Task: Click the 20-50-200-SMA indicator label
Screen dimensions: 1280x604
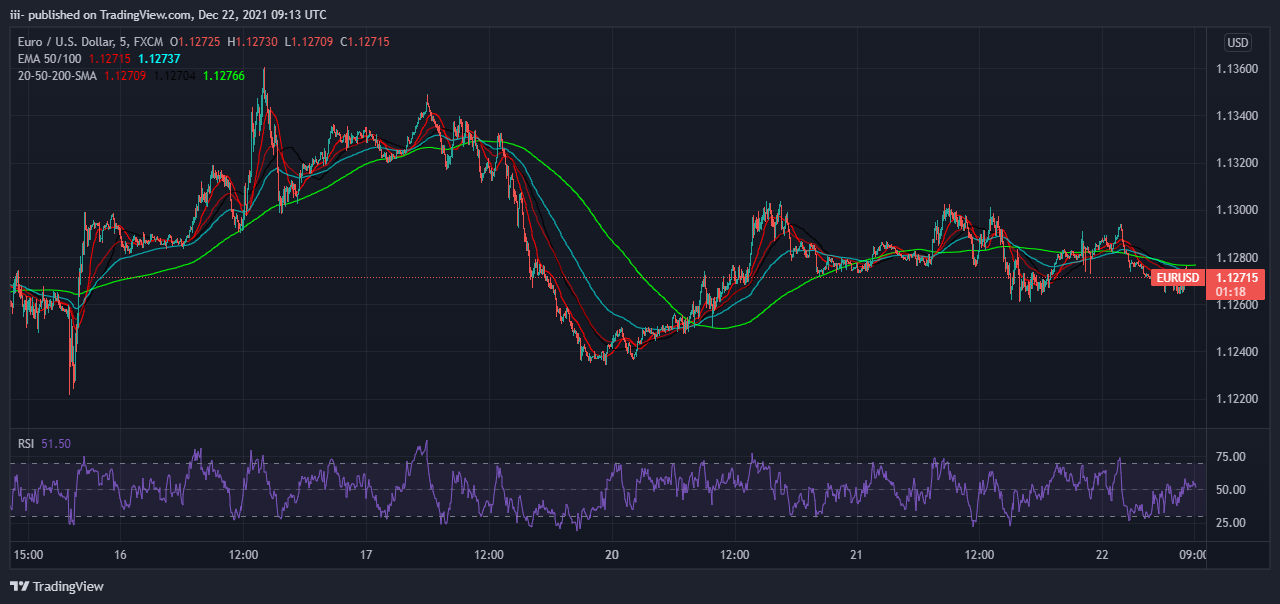Action: [x=57, y=75]
